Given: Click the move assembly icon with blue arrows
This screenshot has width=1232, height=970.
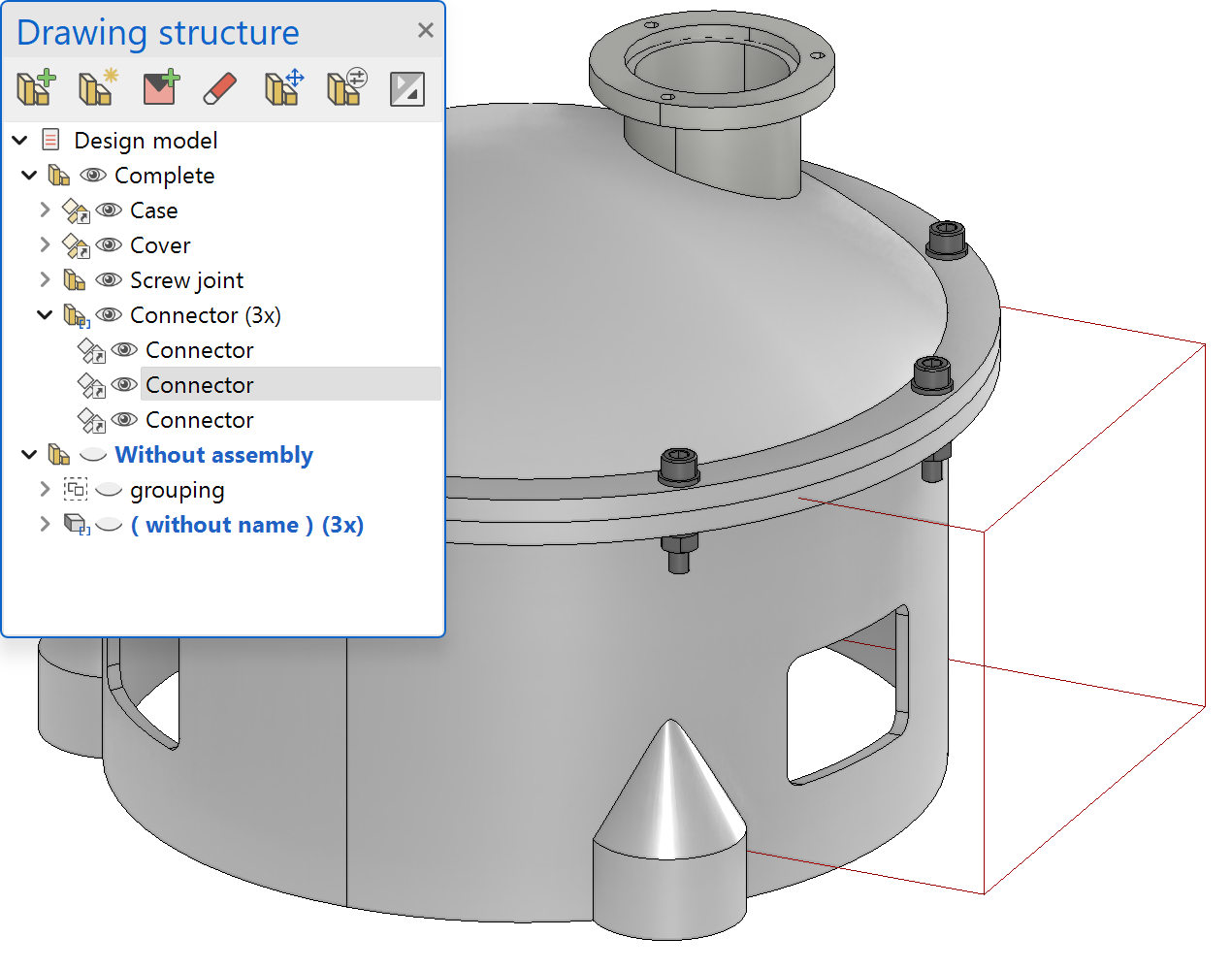Looking at the screenshot, I should coord(284,88).
